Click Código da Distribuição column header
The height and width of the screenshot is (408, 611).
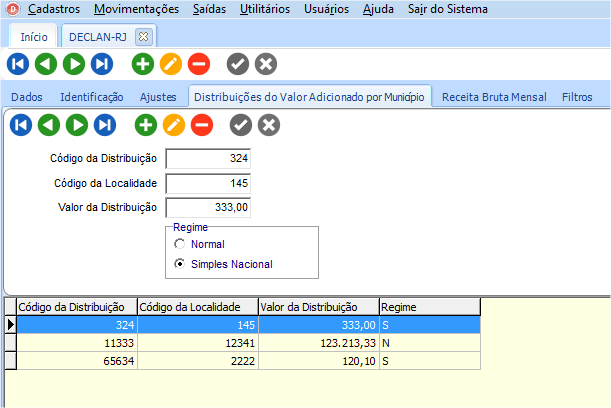77,307
